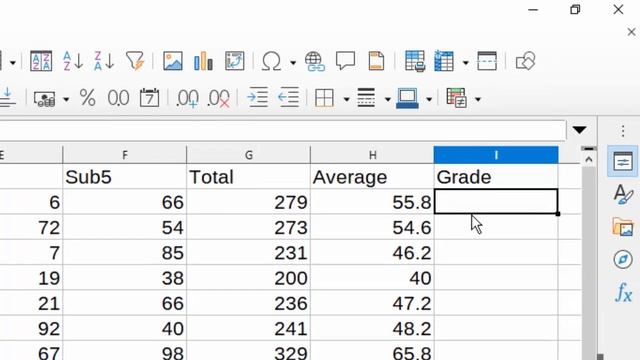The height and width of the screenshot is (360, 640).
Task: Apply border color blue swatch
Action: [x=407, y=98]
